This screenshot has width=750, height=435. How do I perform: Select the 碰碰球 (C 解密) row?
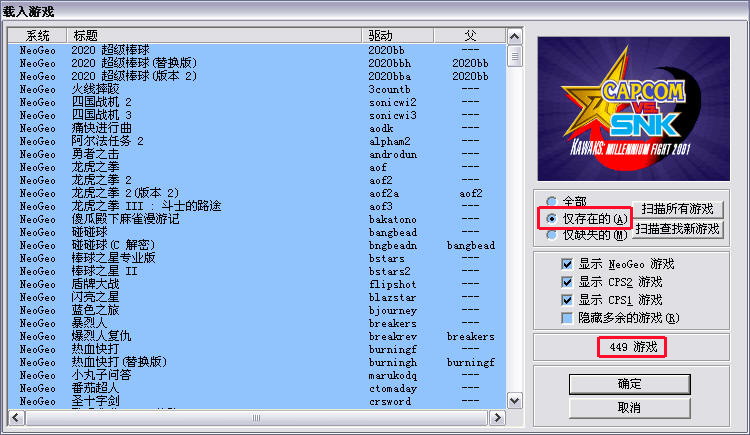(257, 245)
